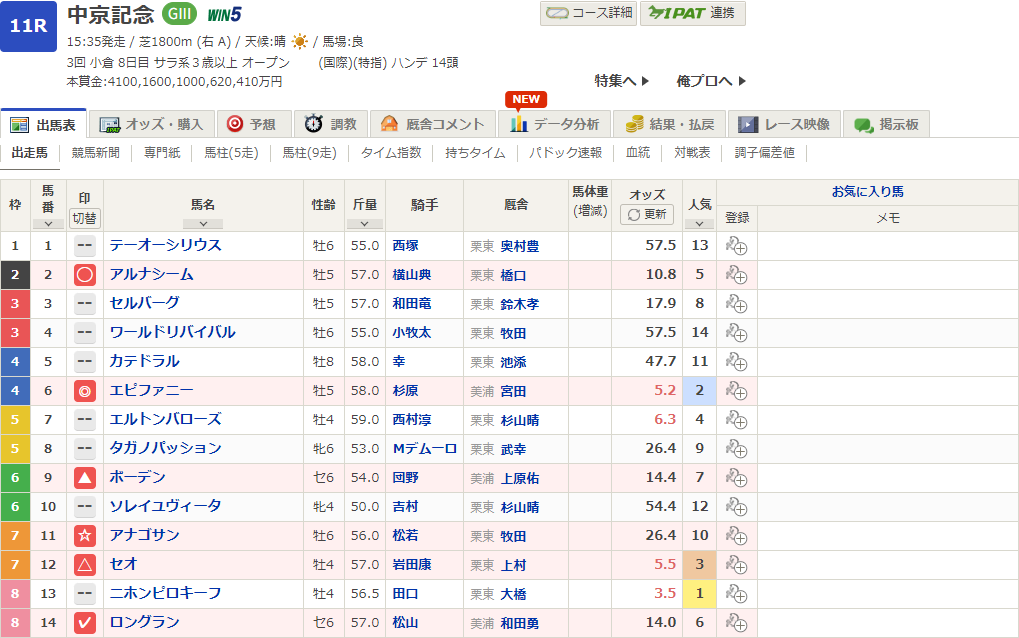Screen dimensions: 1019x638
Task: Open jockey 横山典 profile link
Action: [x=417, y=275]
